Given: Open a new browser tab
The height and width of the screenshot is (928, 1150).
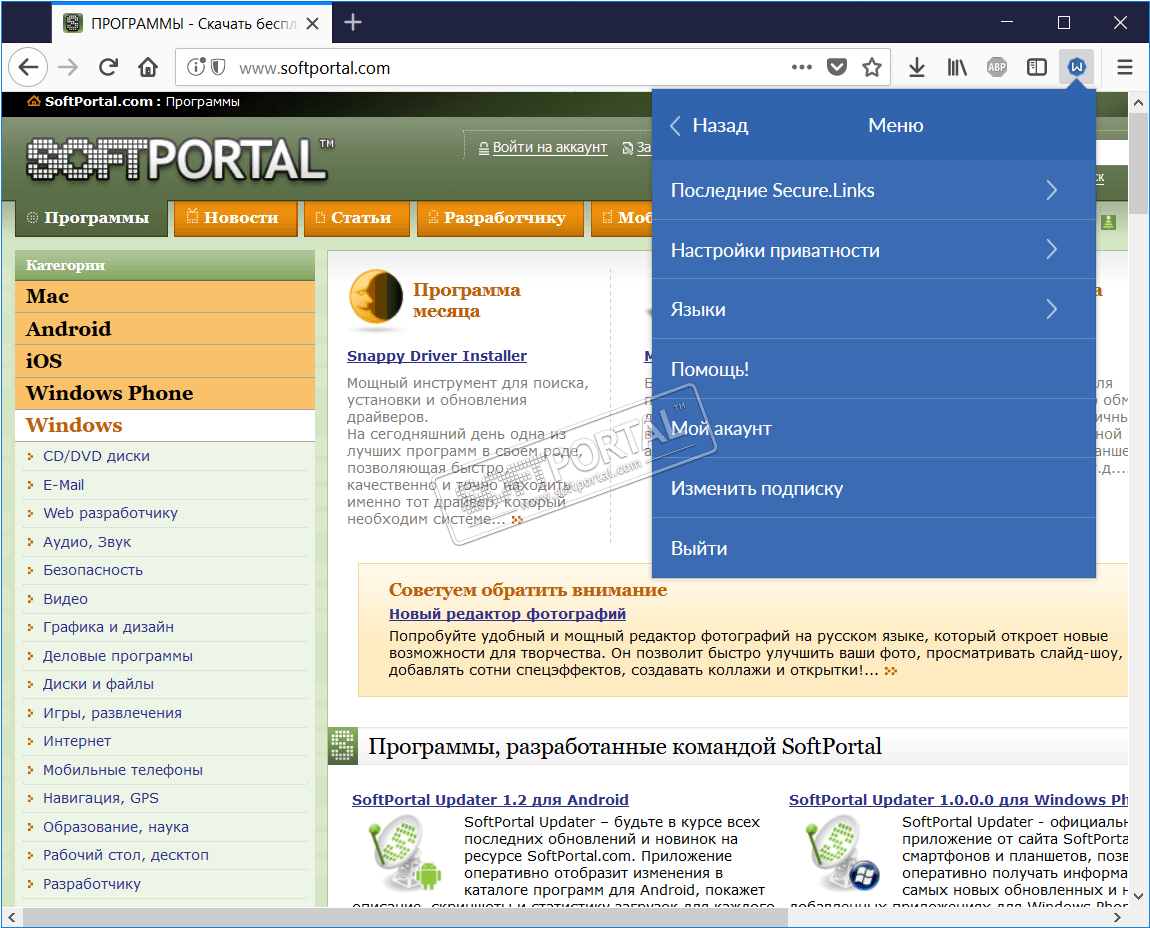Looking at the screenshot, I should click(x=353, y=23).
